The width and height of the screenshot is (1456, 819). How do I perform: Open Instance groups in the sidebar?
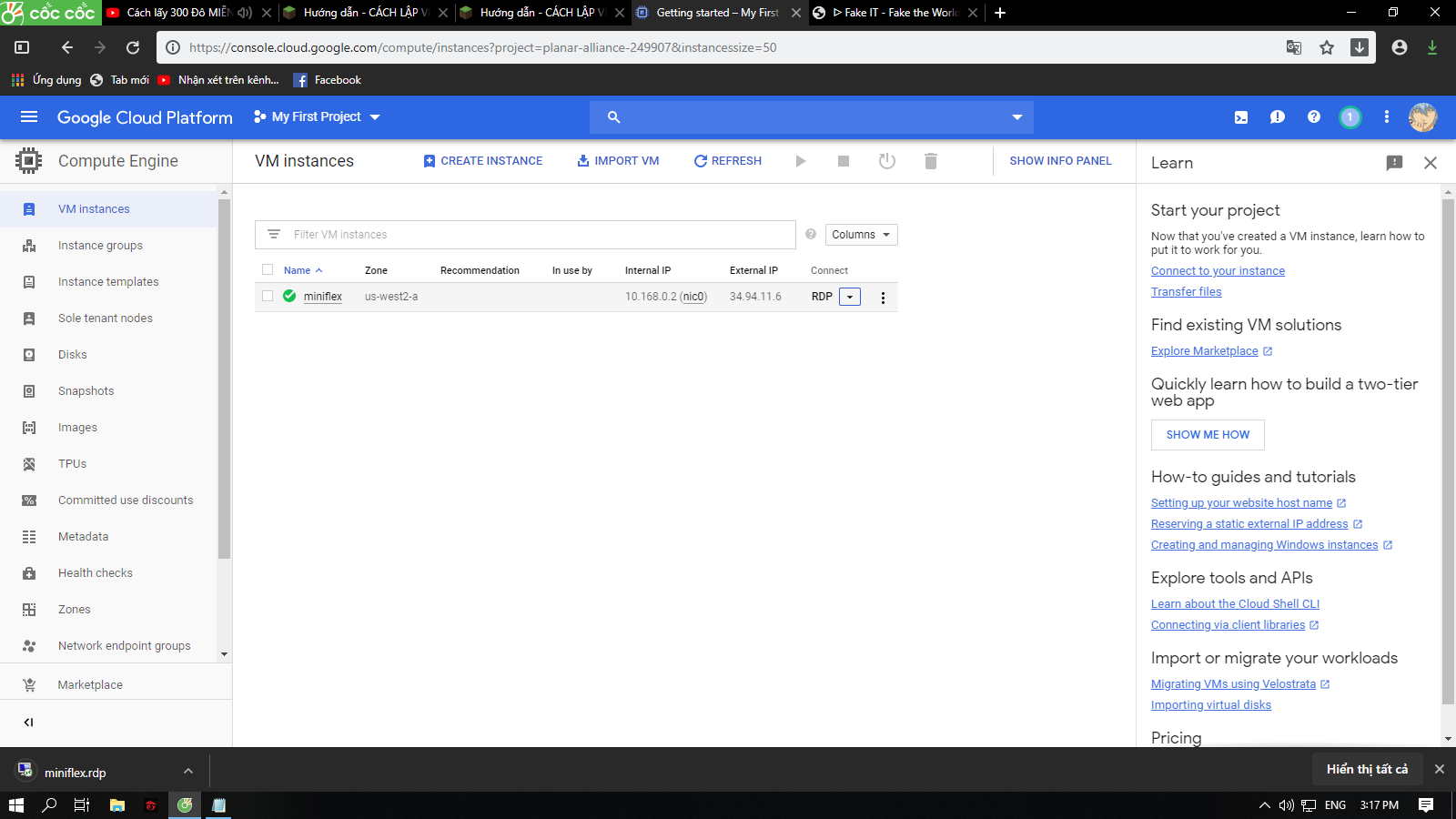109,246
